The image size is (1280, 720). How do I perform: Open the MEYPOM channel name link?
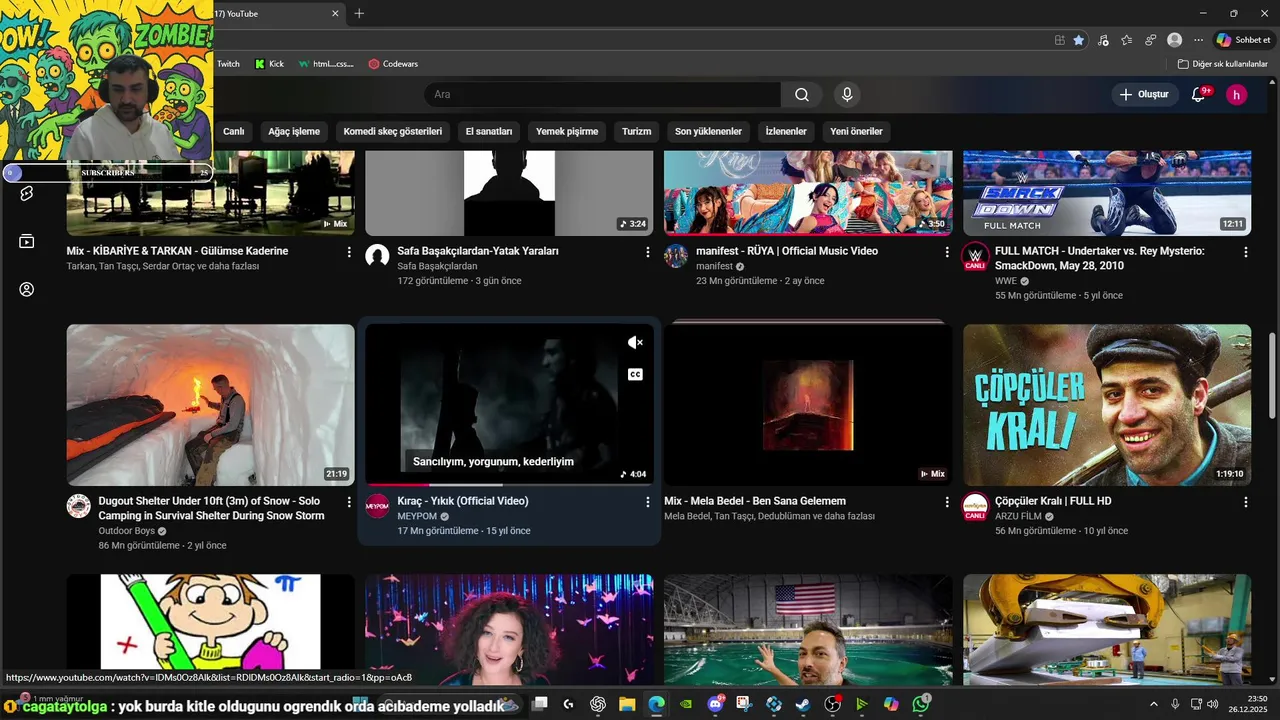(417, 516)
